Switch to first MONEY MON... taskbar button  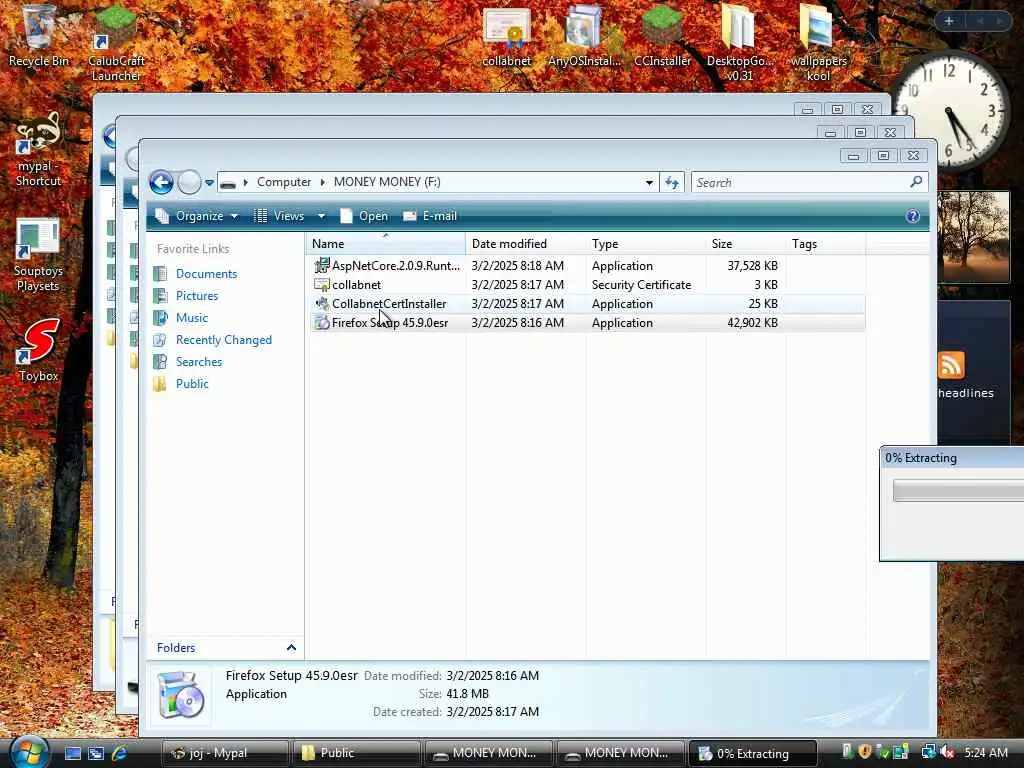pyautogui.click(x=489, y=753)
